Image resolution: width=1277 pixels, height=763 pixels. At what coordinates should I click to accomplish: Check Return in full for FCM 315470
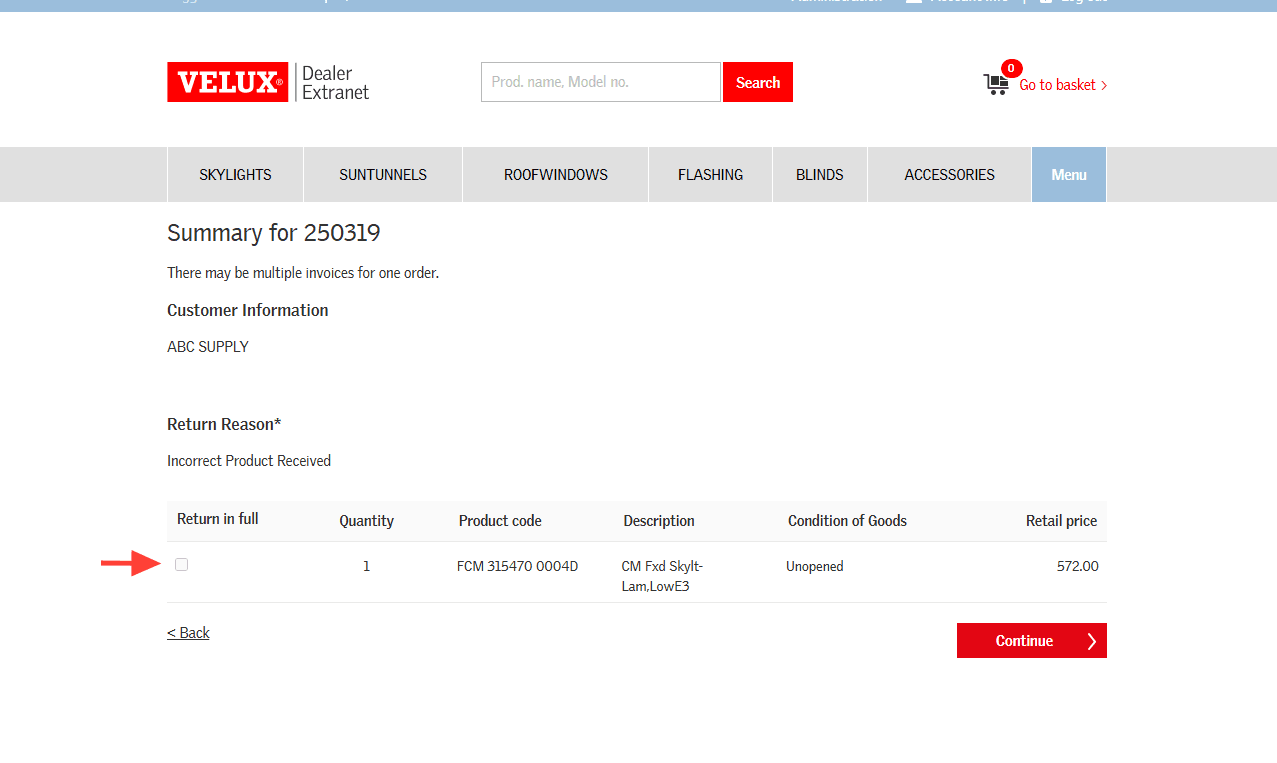[181, 565]
